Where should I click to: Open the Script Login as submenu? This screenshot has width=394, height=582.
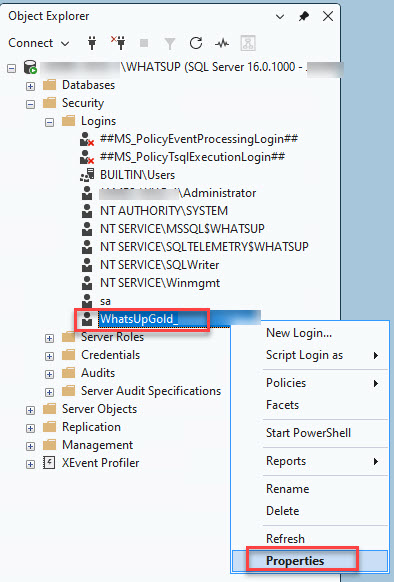click(310, 355)
